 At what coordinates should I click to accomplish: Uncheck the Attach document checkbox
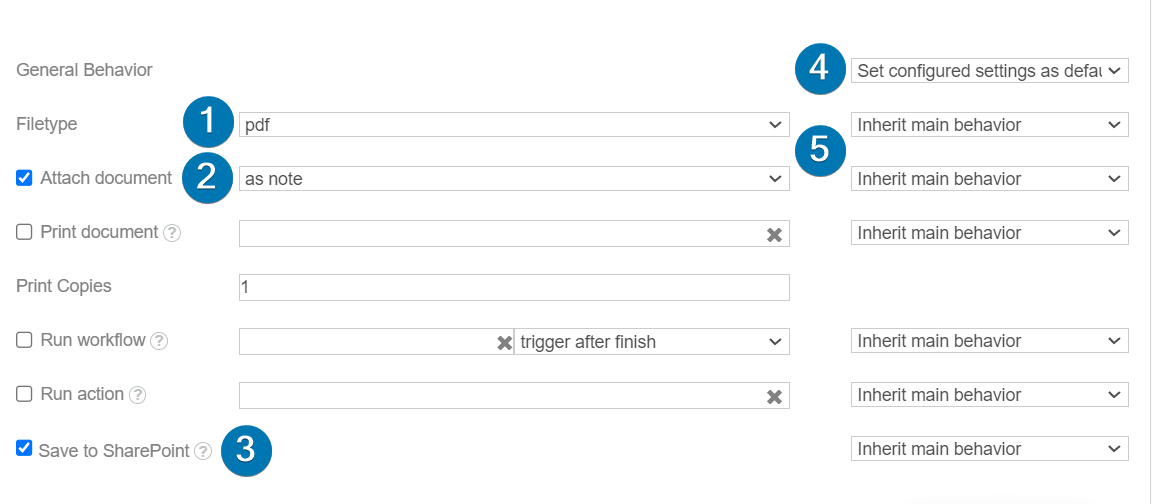(x=24, y=178)
